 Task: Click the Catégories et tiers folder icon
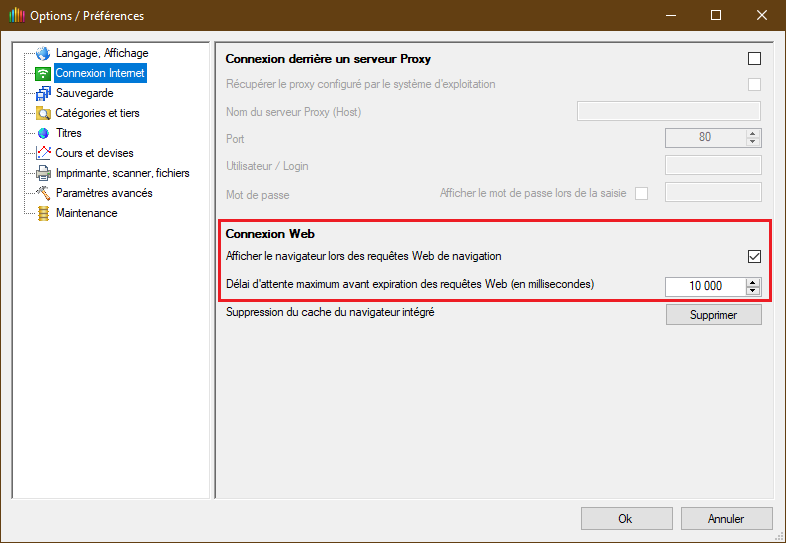click(x=43, y=113)
